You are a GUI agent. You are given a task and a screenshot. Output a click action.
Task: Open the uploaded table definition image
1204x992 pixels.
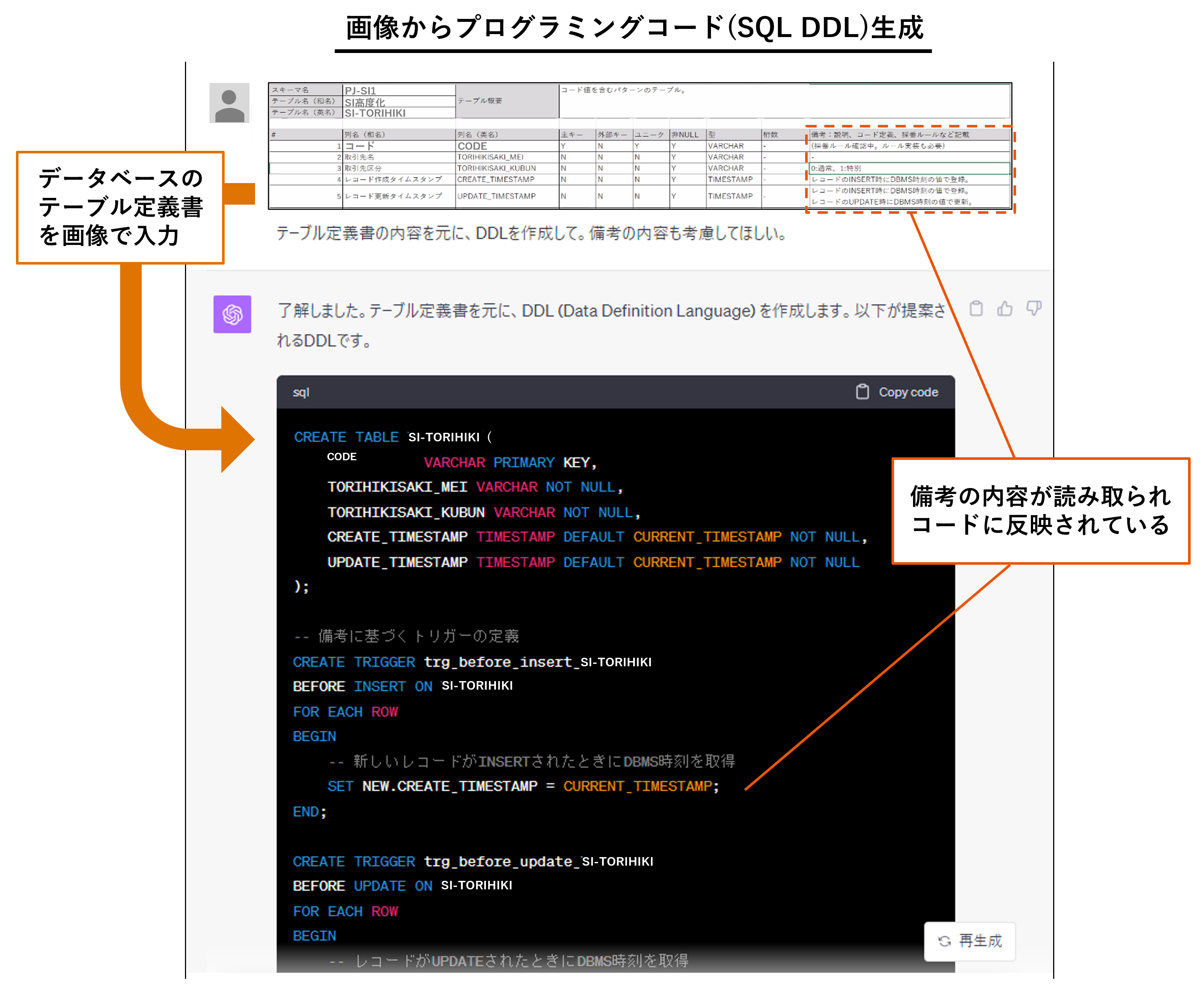click(640, 146)
